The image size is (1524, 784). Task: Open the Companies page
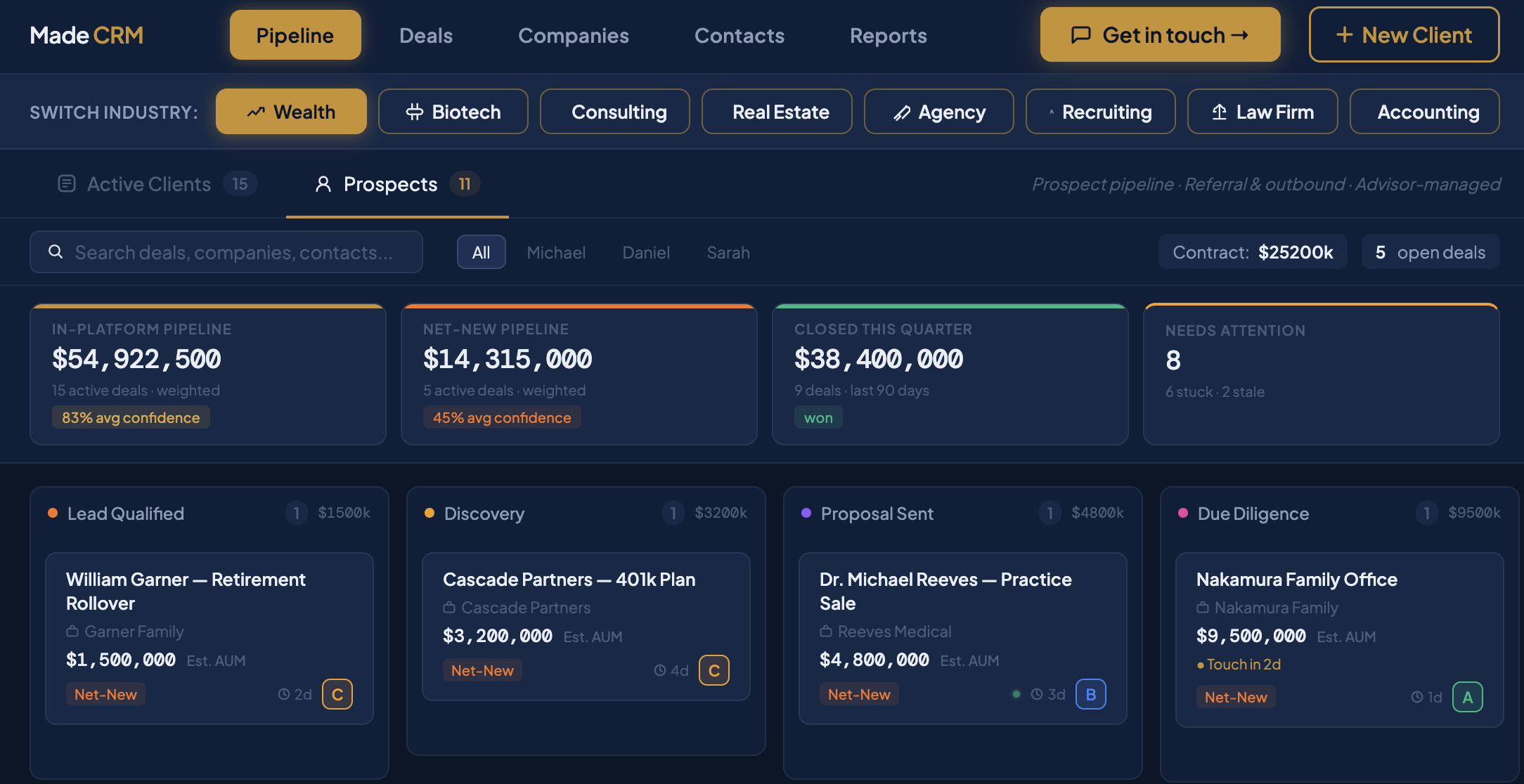pyautogui.click(x=574, y=35)
